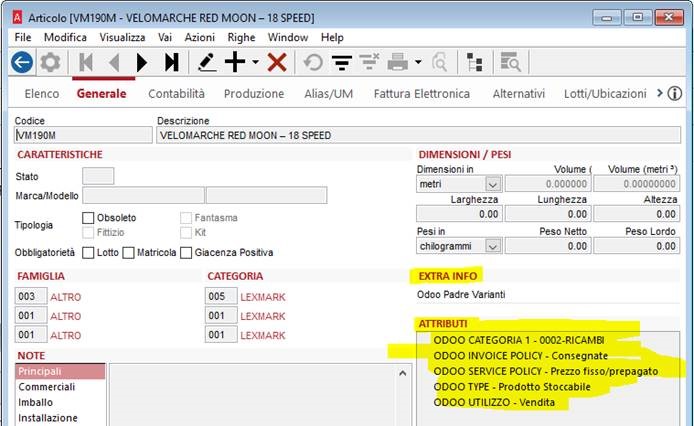Select Commerciali in the Note list

pyautogui.click(x=46, y=387)
